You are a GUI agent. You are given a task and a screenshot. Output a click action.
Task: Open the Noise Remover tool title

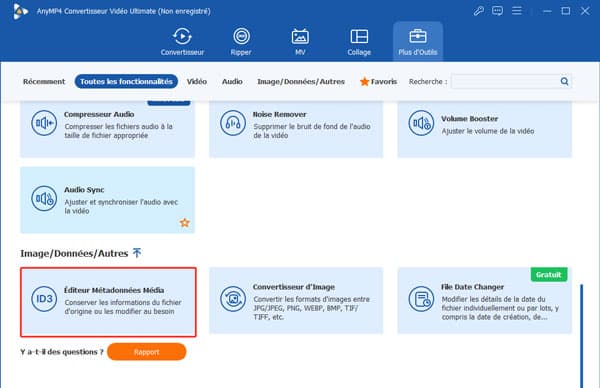[280, 114]
